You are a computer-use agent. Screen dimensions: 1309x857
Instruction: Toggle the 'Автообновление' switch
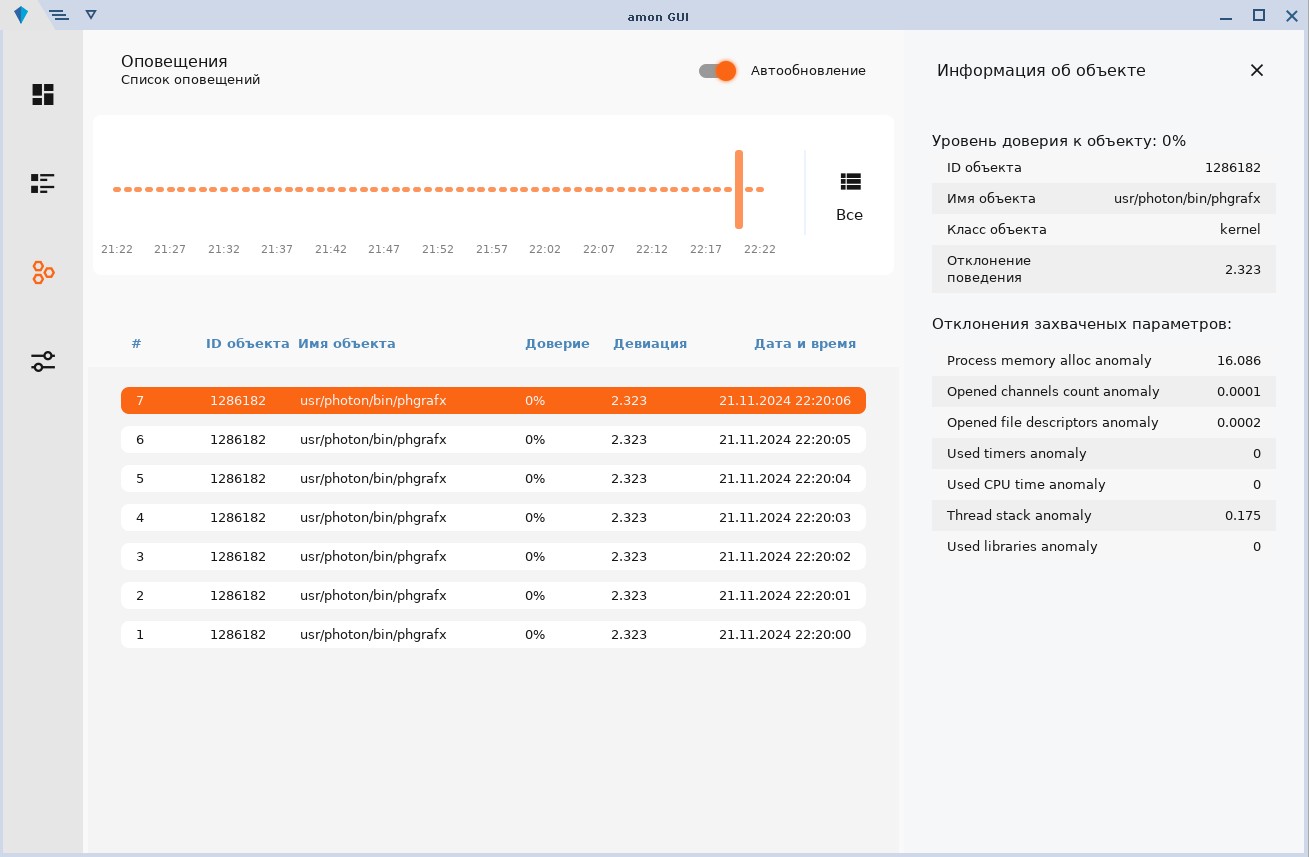718,71
